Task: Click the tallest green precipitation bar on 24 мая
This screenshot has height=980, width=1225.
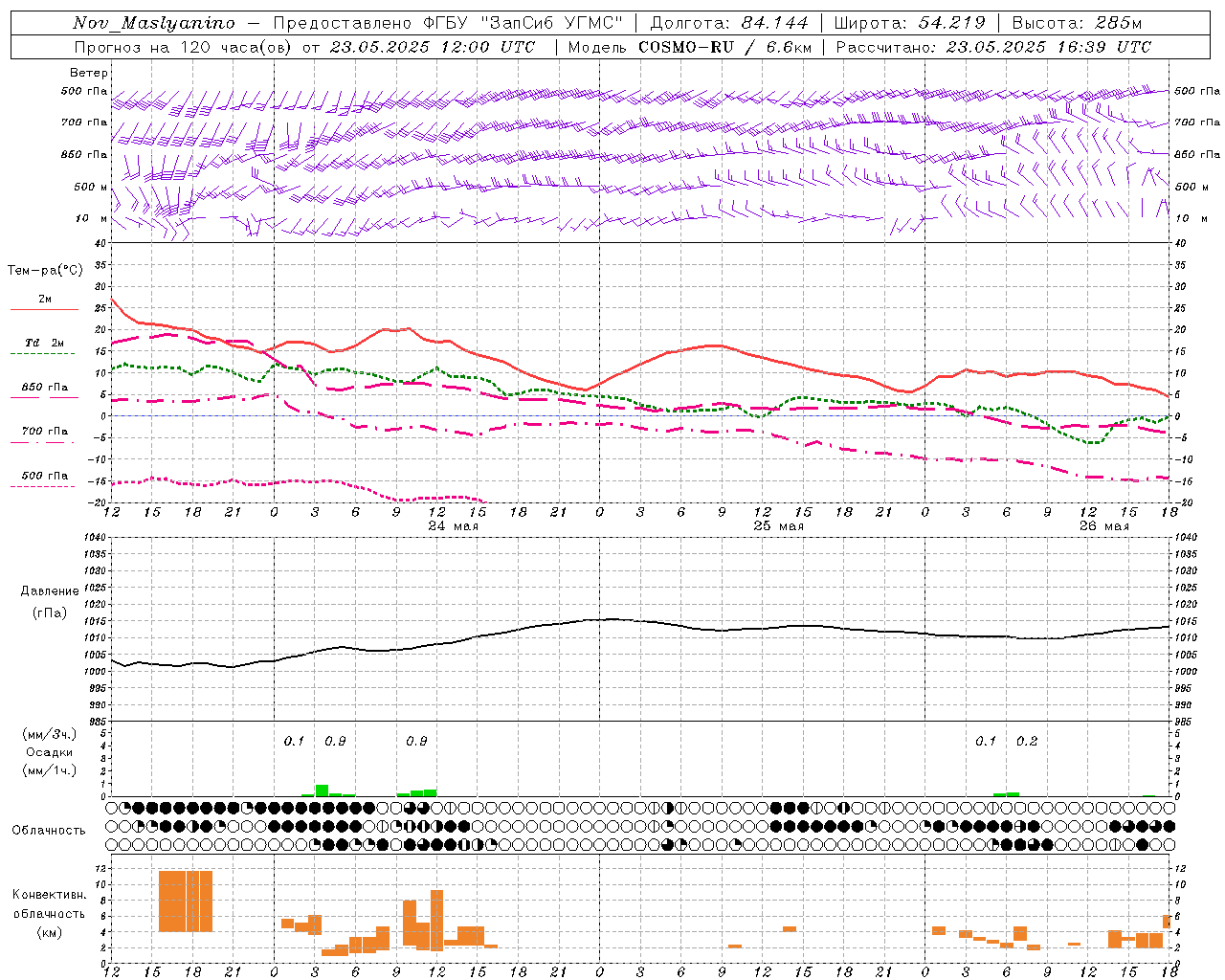Action: [322, 791]
